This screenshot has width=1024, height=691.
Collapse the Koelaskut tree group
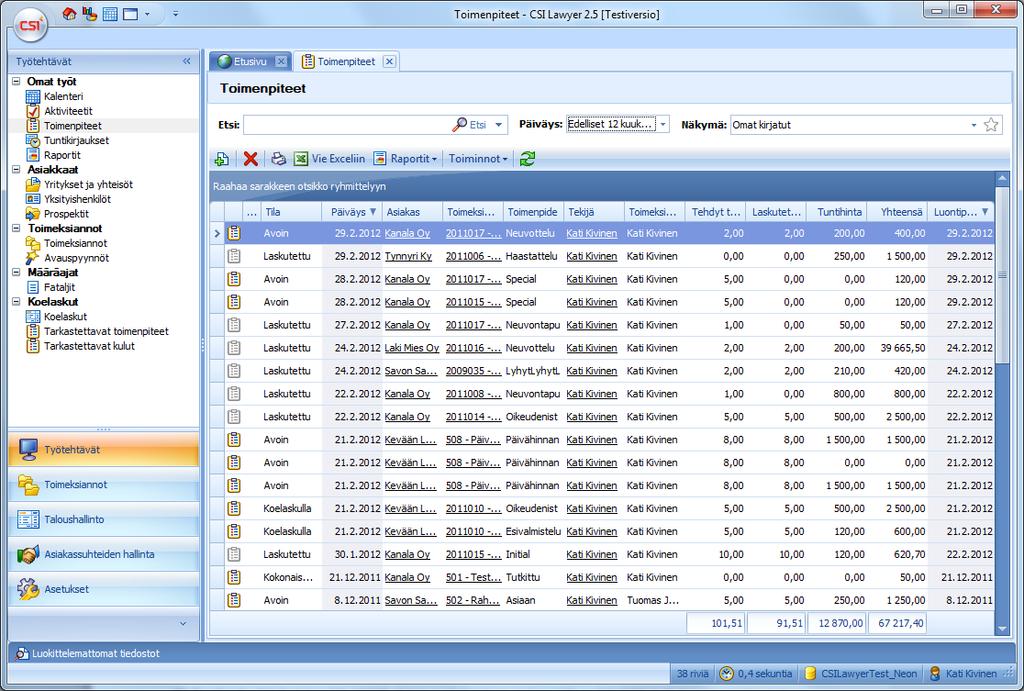(16, 302)
